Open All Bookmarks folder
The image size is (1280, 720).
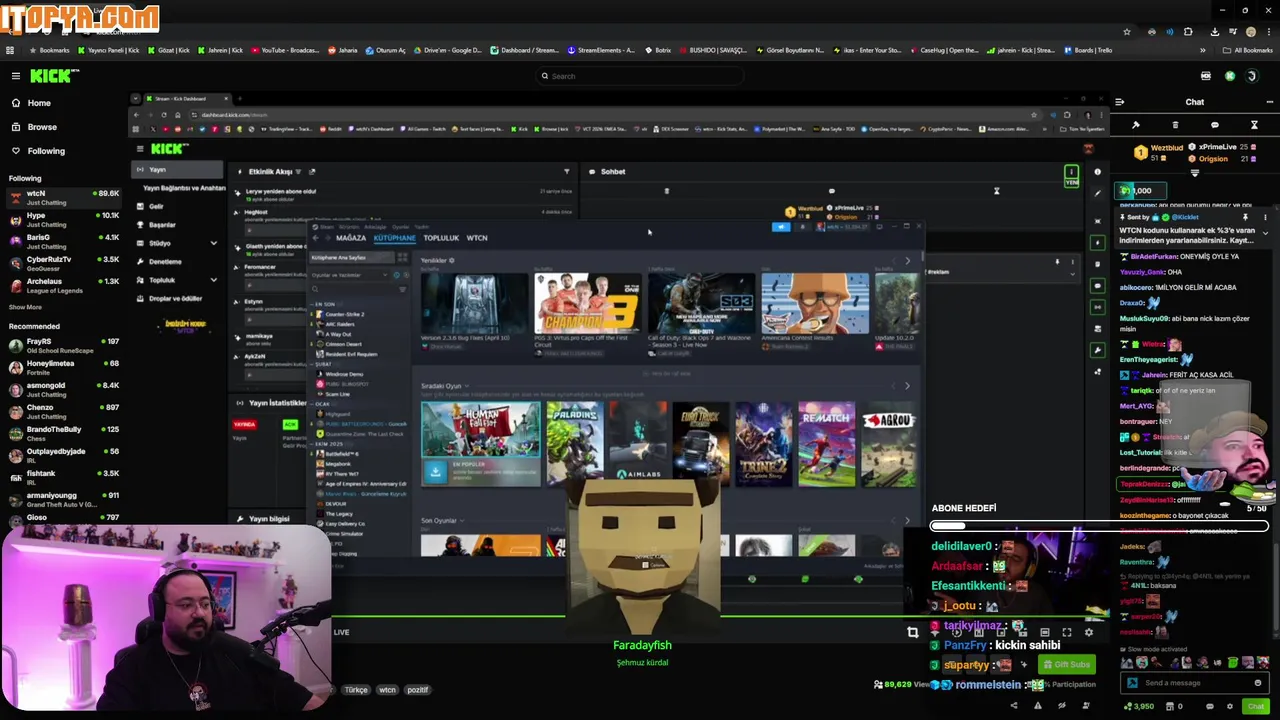click(x=1247, y=50)
